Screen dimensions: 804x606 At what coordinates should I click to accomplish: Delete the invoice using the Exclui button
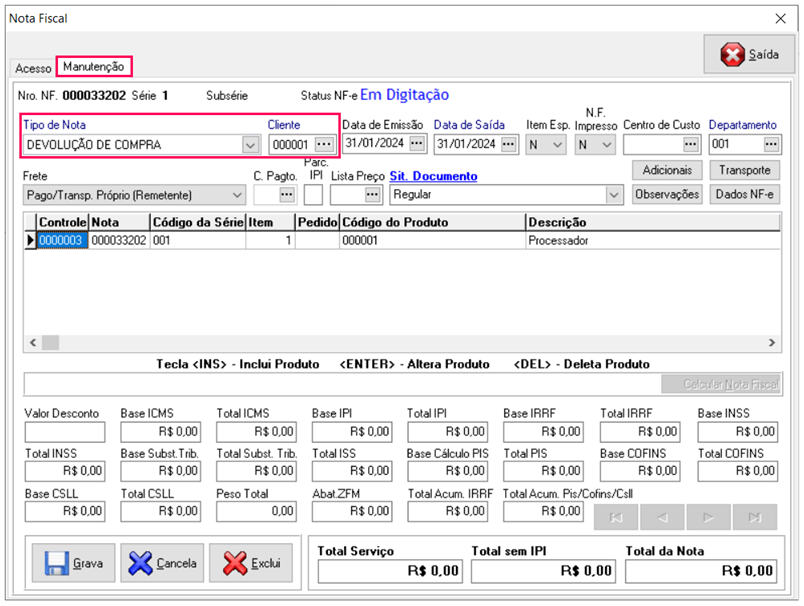(251, 563)
